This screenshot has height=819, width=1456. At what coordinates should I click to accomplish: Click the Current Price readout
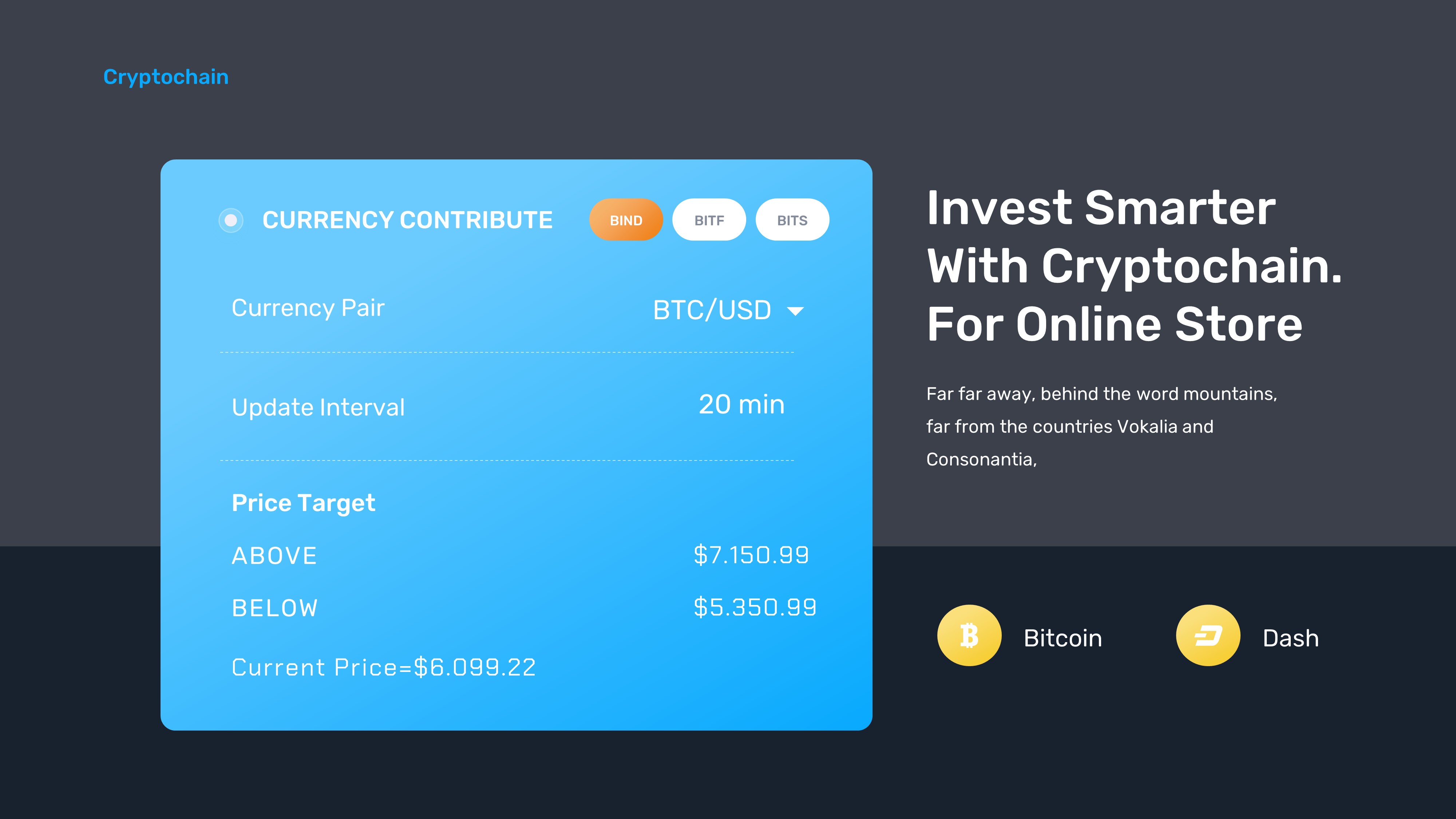[384, 668]
